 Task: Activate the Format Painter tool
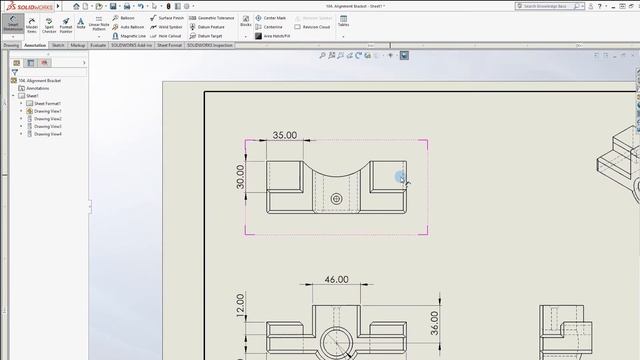[66, 25]
